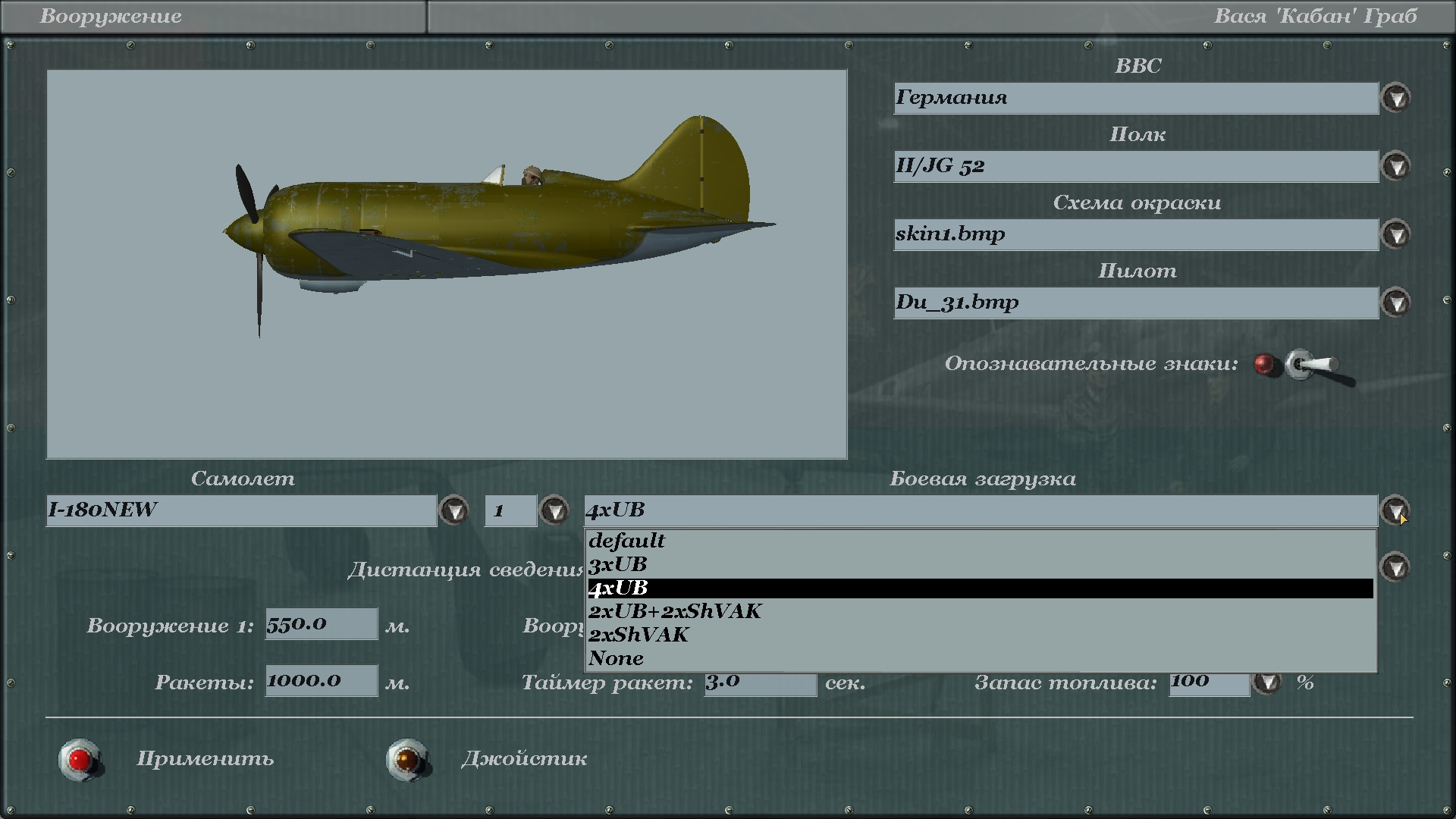This screenshot has width=1456, height=819.
Task: Expand the Схема окраски skin dropdown
Action: coord(1395,235)
